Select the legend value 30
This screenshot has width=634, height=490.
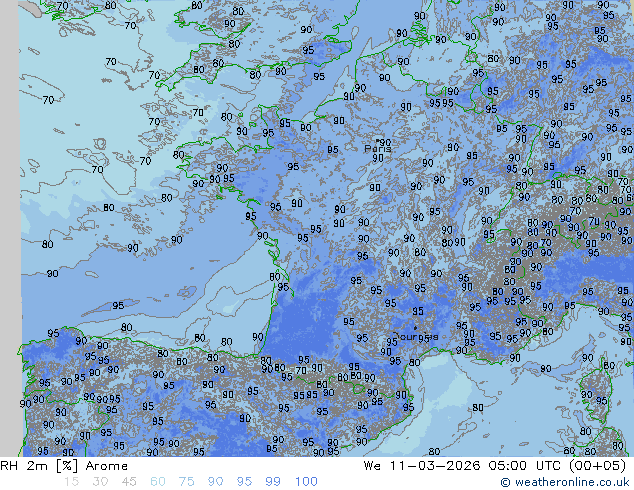tap(100, 482)
